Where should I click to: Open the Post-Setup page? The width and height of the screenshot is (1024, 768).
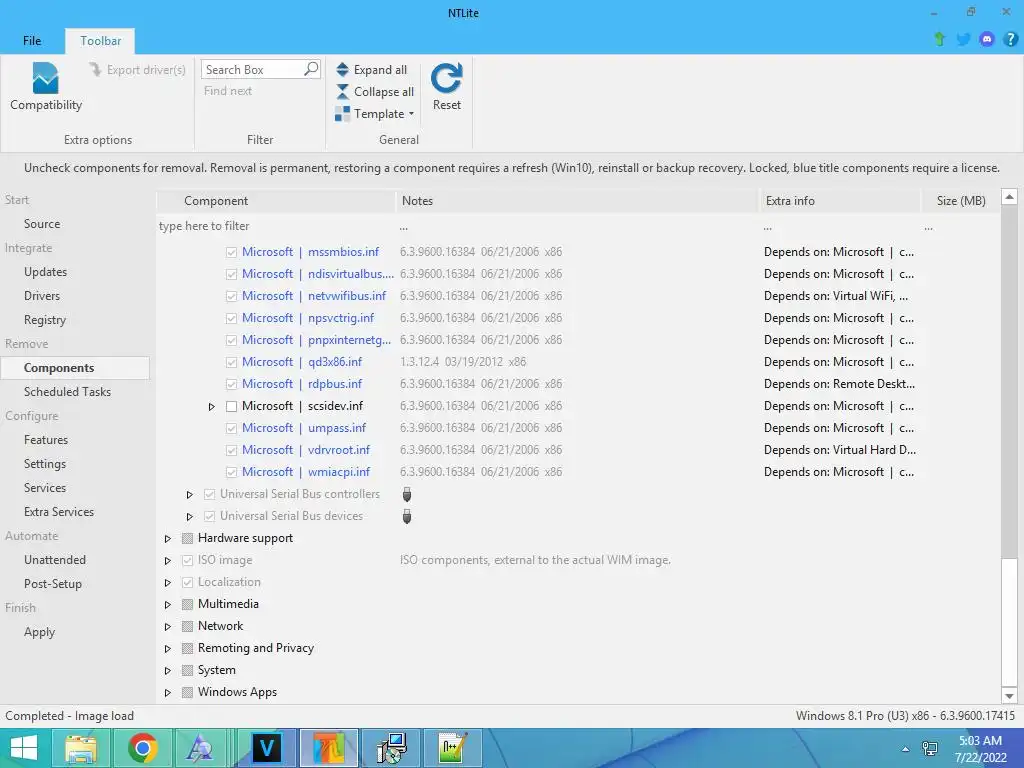(x=53, y=584)
